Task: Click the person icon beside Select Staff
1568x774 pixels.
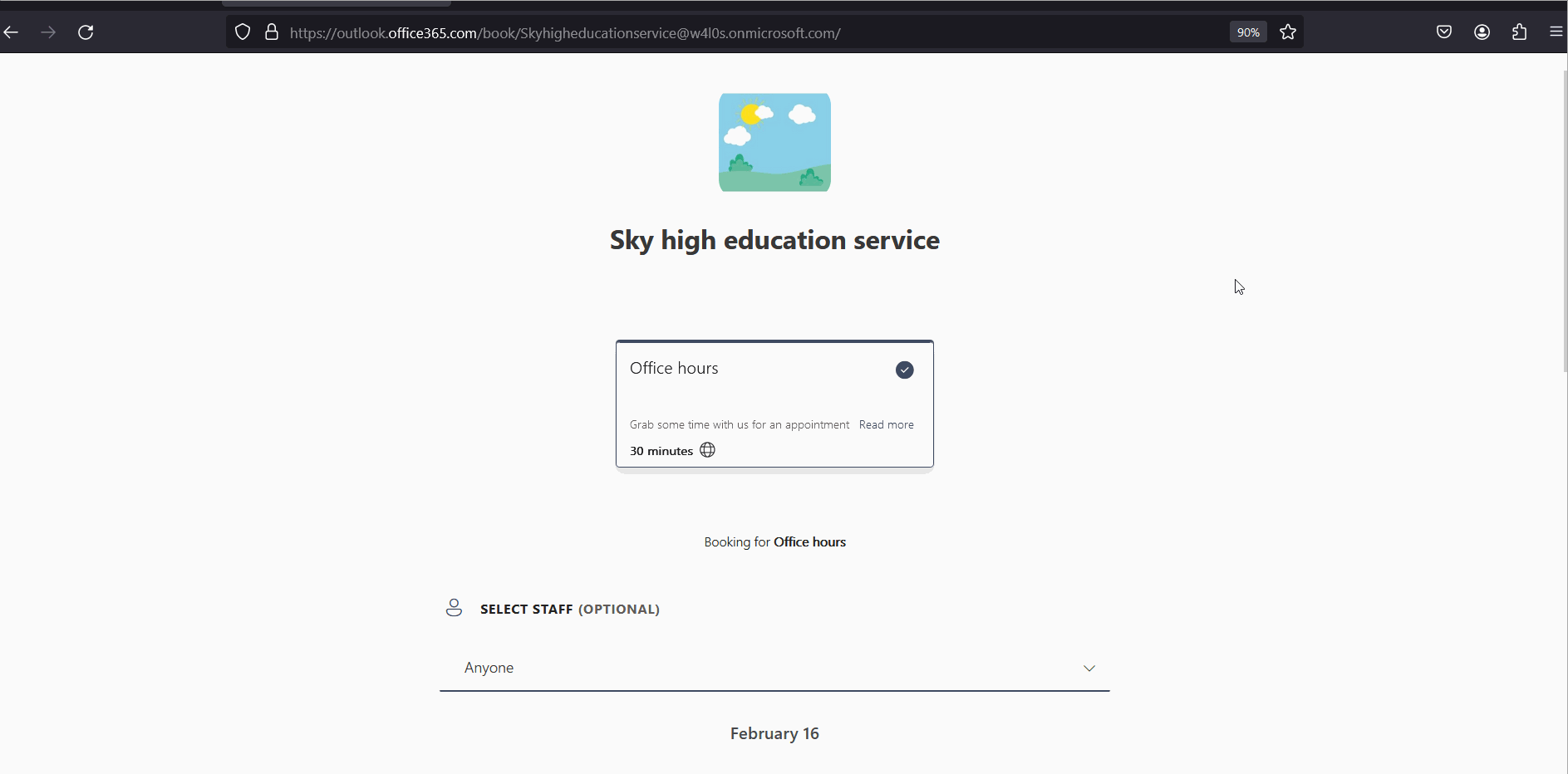Action: (x=454, y=608)
